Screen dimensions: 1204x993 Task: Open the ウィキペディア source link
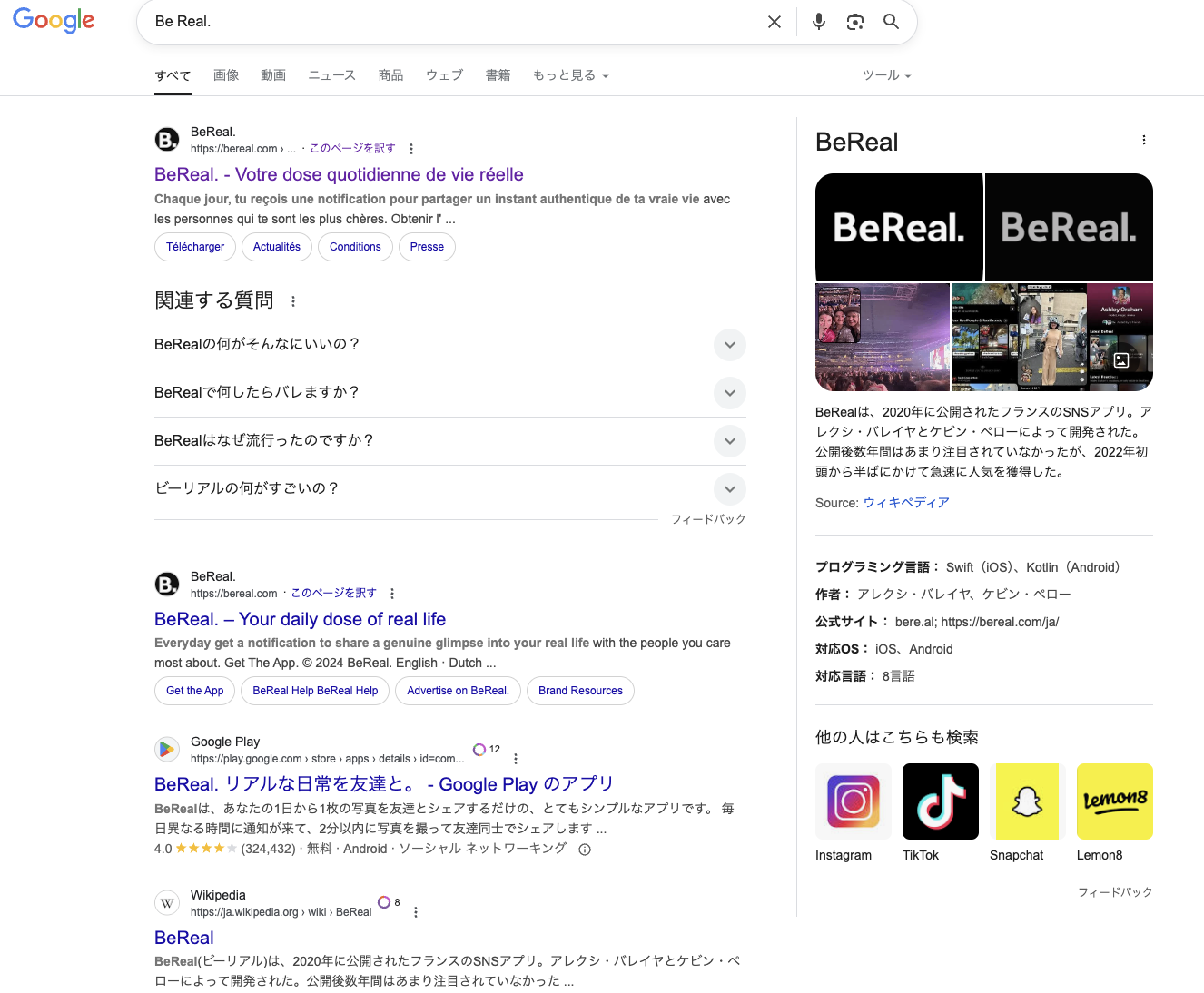[x=906, y=503]
